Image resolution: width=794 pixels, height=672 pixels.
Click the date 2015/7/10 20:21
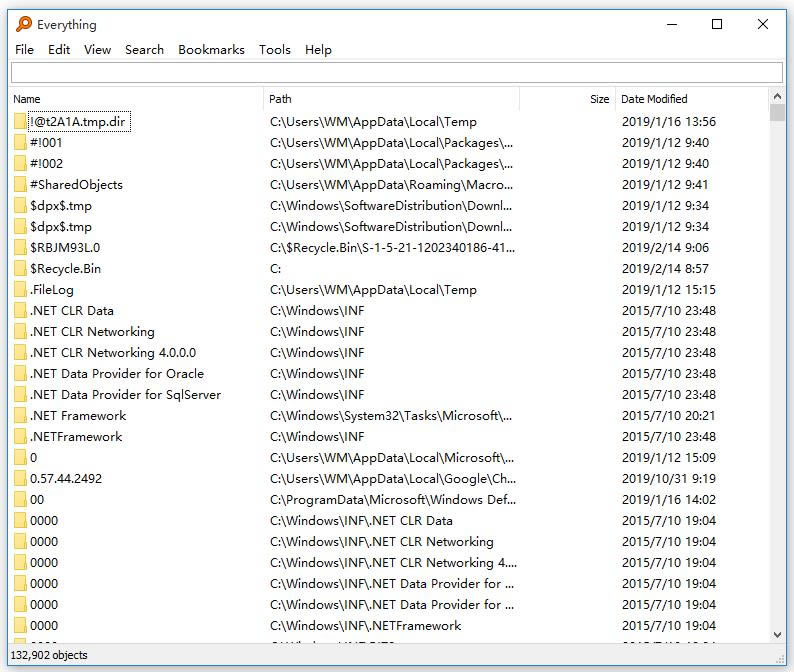[x=669, y=416]
